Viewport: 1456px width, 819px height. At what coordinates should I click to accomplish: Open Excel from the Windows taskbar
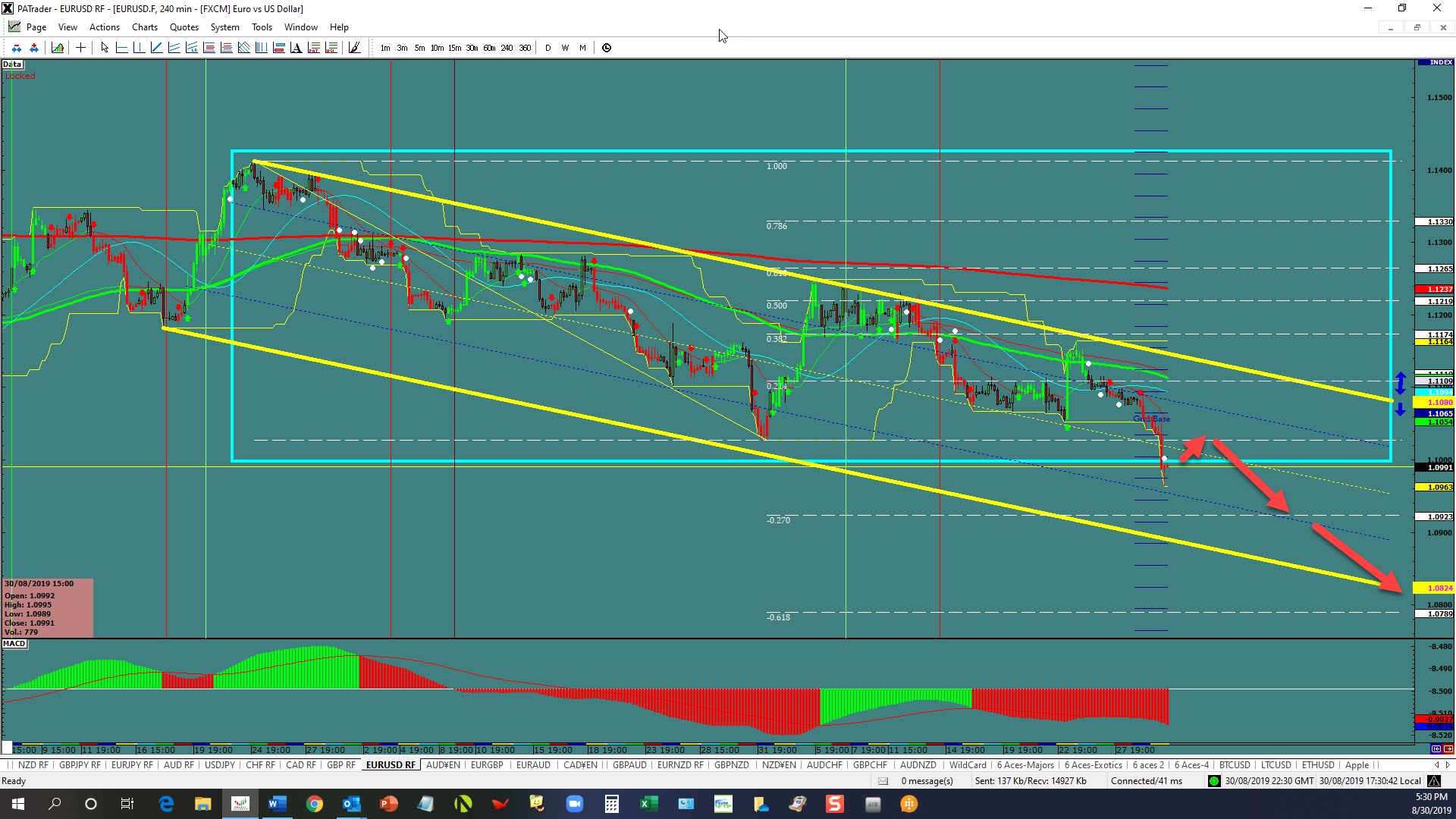pyautogui.click(x=648, y=804)
